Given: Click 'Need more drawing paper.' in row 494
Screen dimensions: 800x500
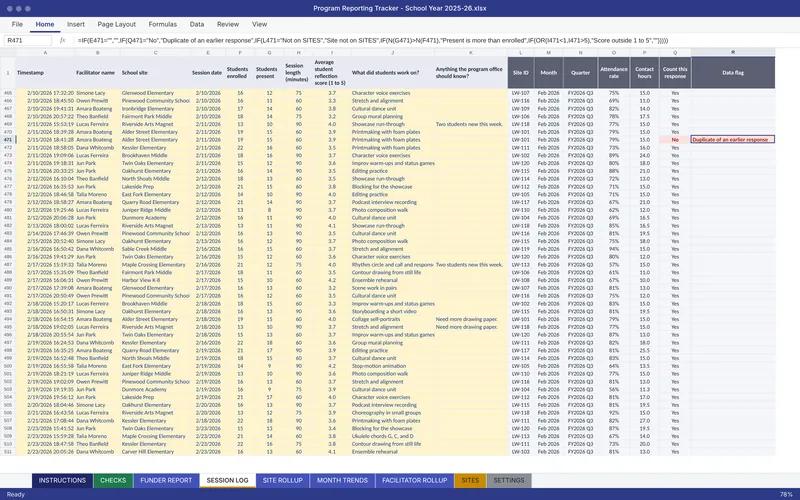Looking at the screenshot, I should [471, 319].
